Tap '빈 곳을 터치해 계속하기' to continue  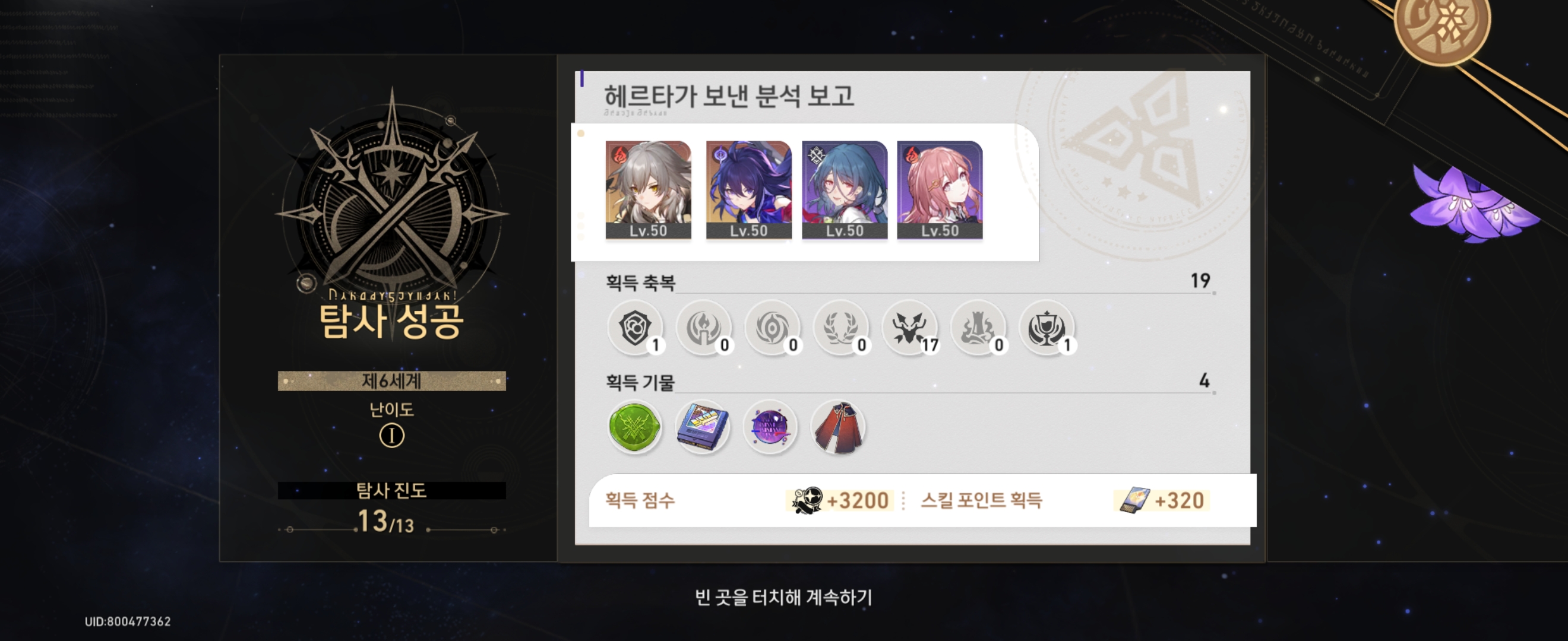[x=783, y=597]
